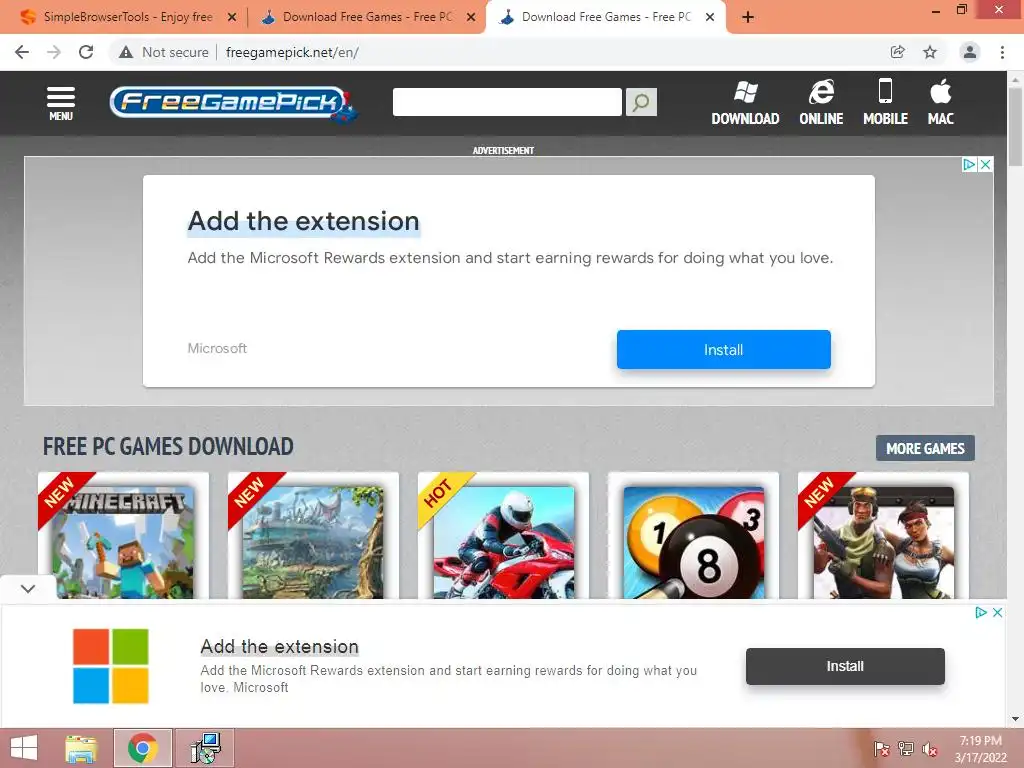
Task: Open File Explorer from taskbar
Action: click(x=81, y=748)
